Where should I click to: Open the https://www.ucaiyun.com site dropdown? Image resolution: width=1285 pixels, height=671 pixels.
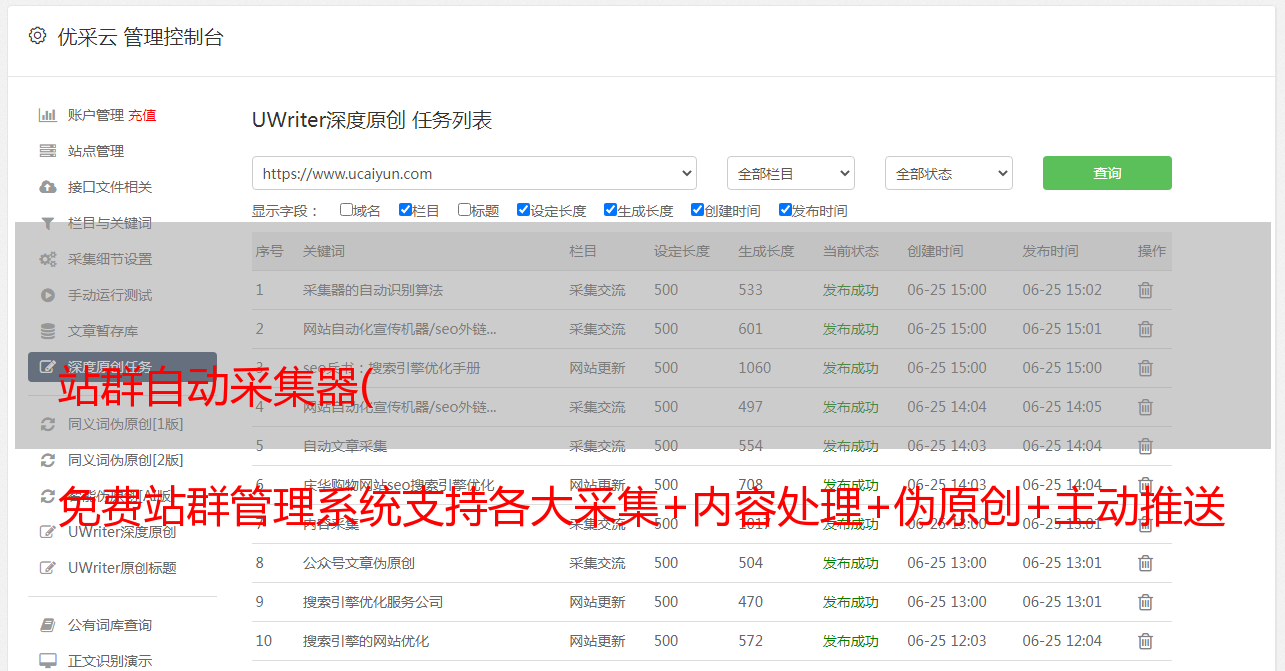point(474,173)
